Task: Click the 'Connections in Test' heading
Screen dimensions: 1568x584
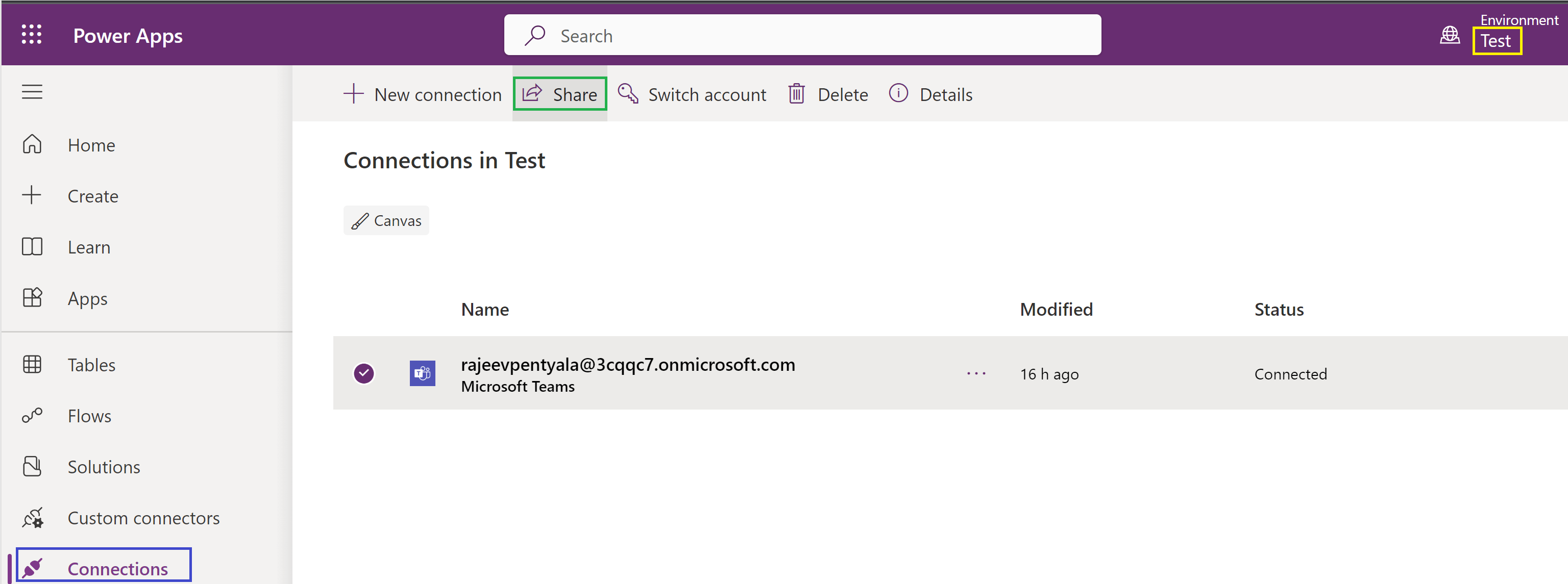Action: [445, 161]
